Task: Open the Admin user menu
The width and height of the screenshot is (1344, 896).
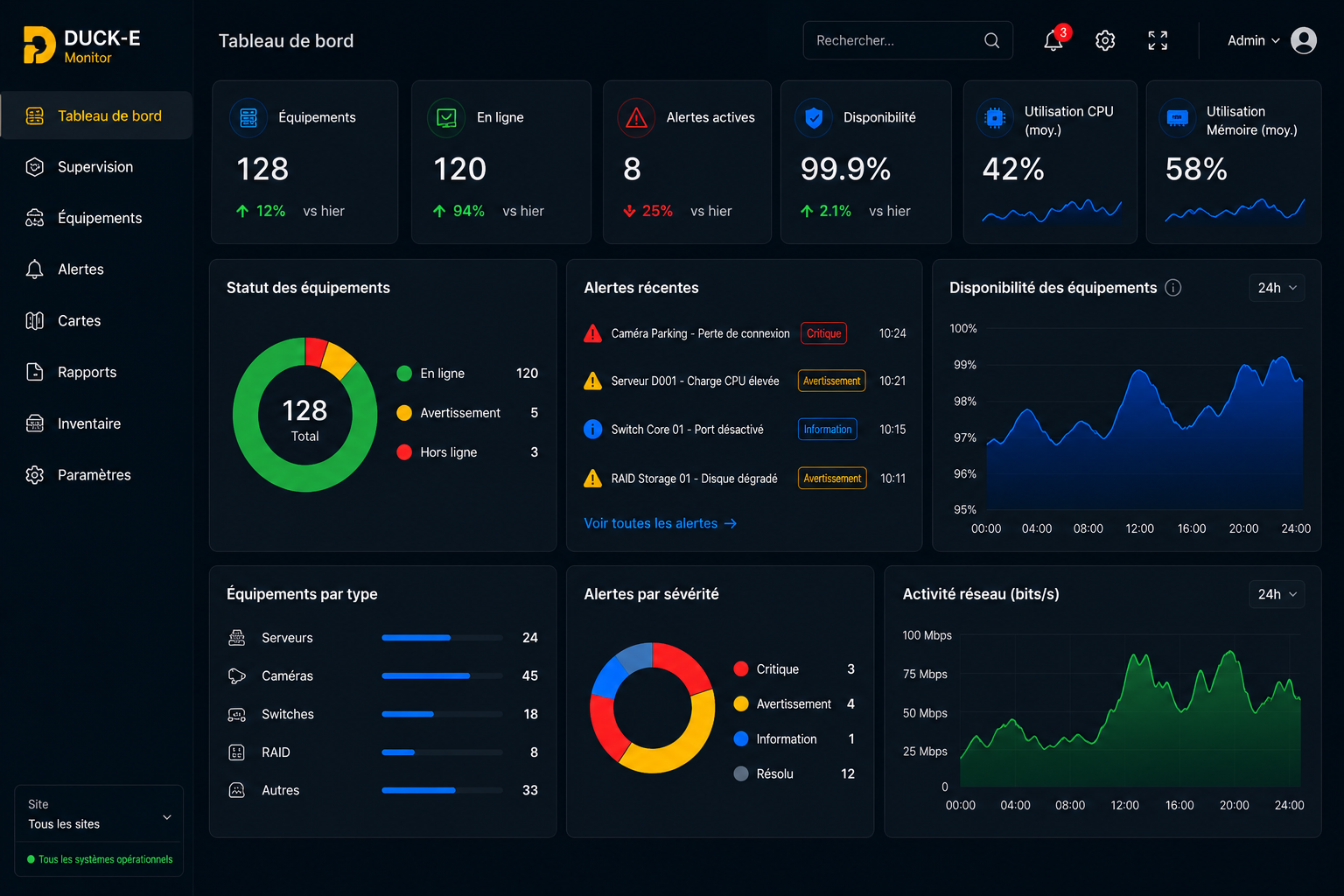Action: tap(1253, 40)
